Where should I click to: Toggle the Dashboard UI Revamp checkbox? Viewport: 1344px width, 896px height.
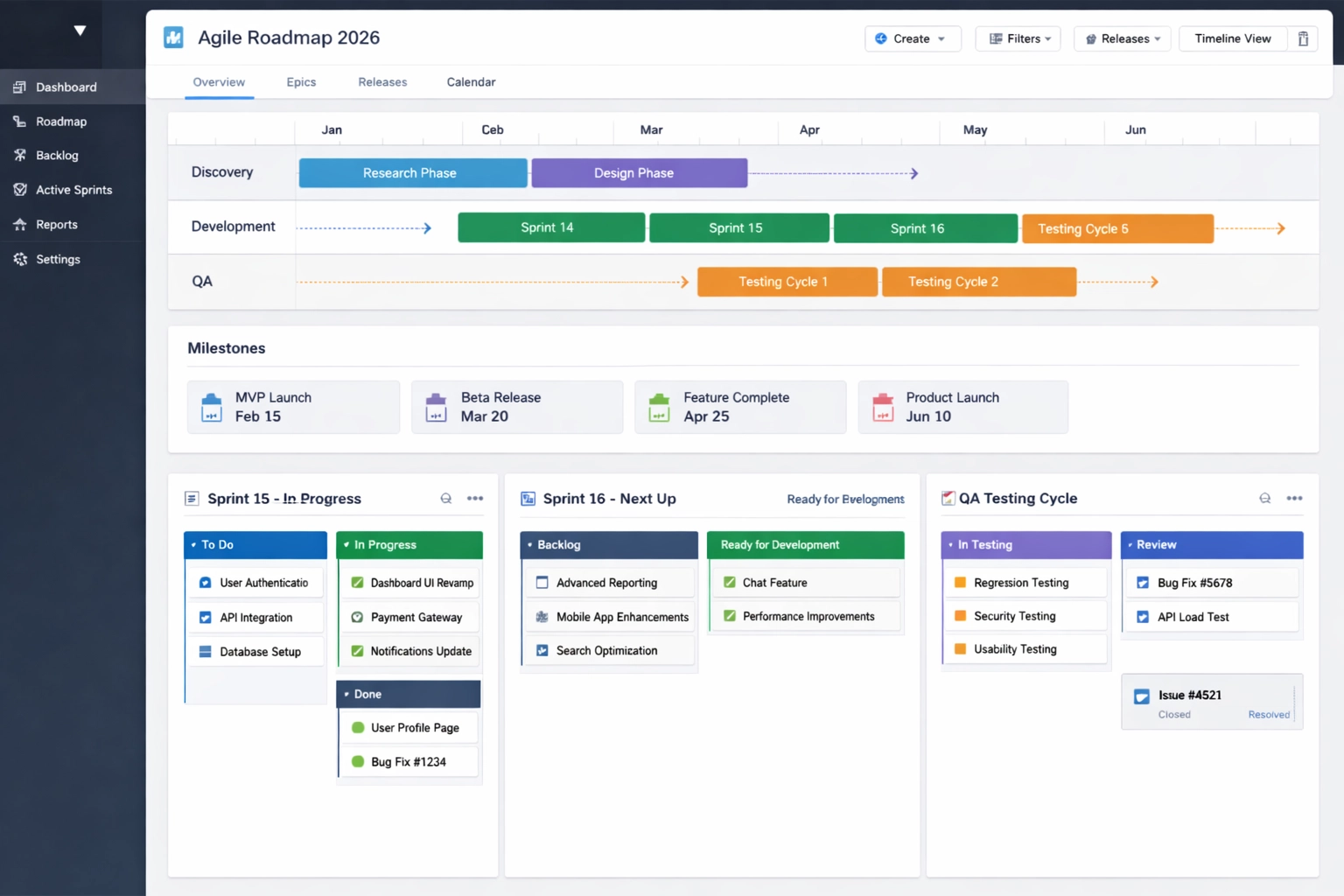coord(357,582)
